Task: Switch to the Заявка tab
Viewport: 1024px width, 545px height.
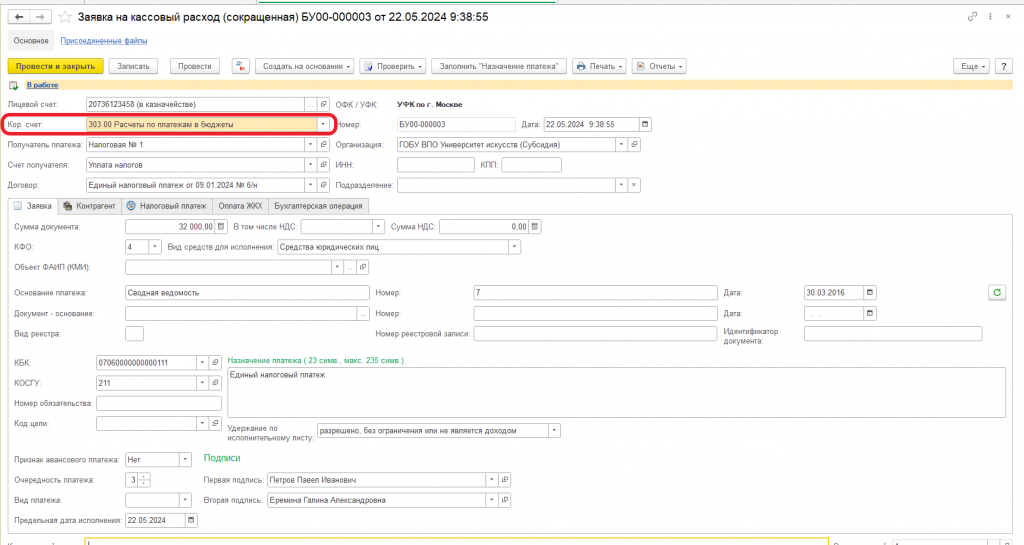Action: point(33,206)
